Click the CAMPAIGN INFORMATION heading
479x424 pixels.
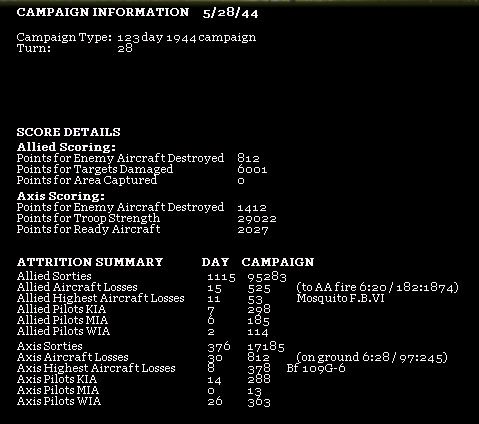point(103,12)
